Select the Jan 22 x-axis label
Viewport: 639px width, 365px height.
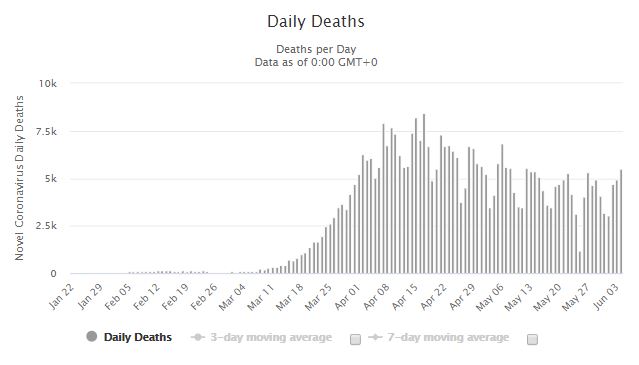61,296
